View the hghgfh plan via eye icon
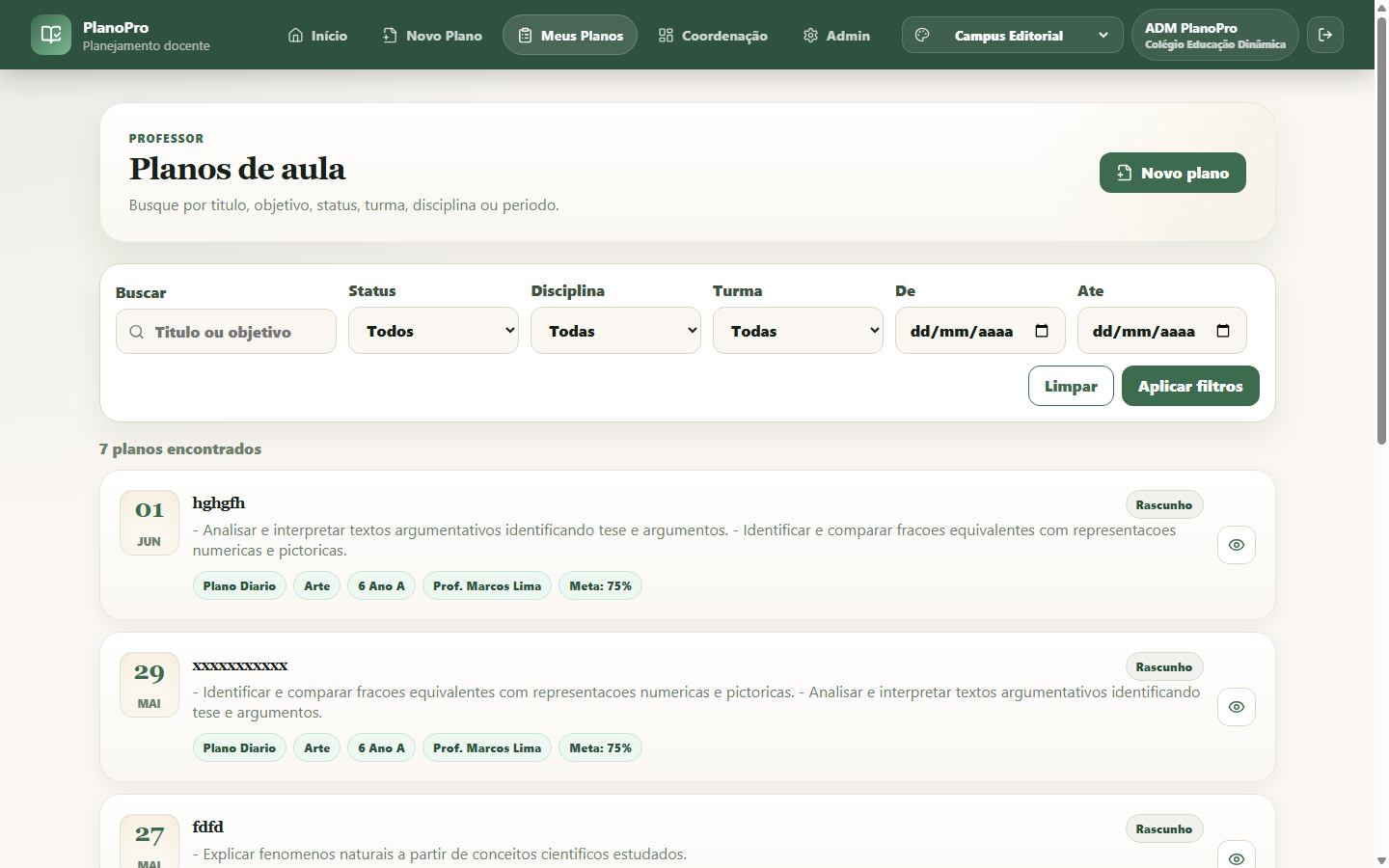This screenshot has width=1389, height=868. point(1237,545)
